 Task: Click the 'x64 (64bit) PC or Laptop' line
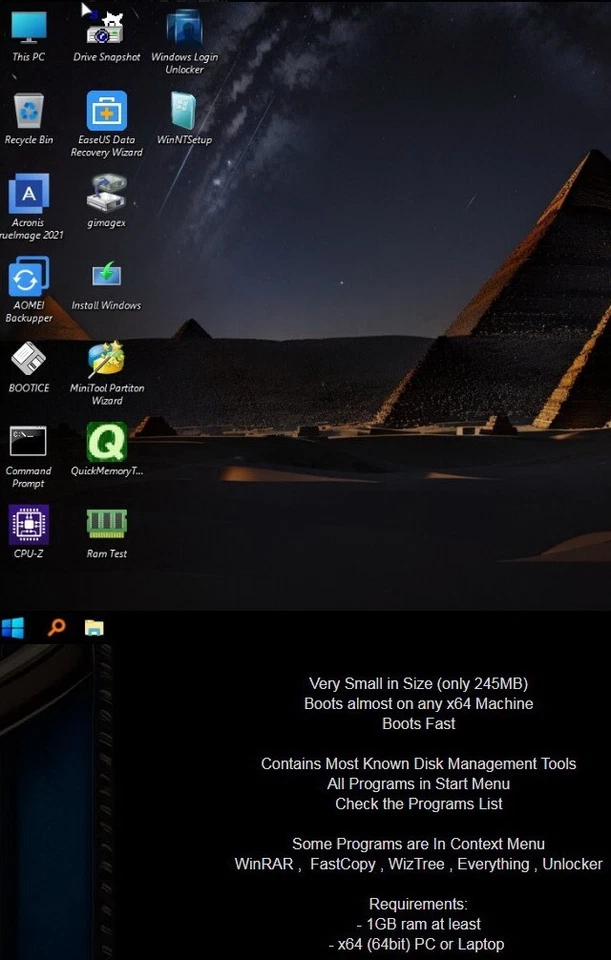(421, 944)
